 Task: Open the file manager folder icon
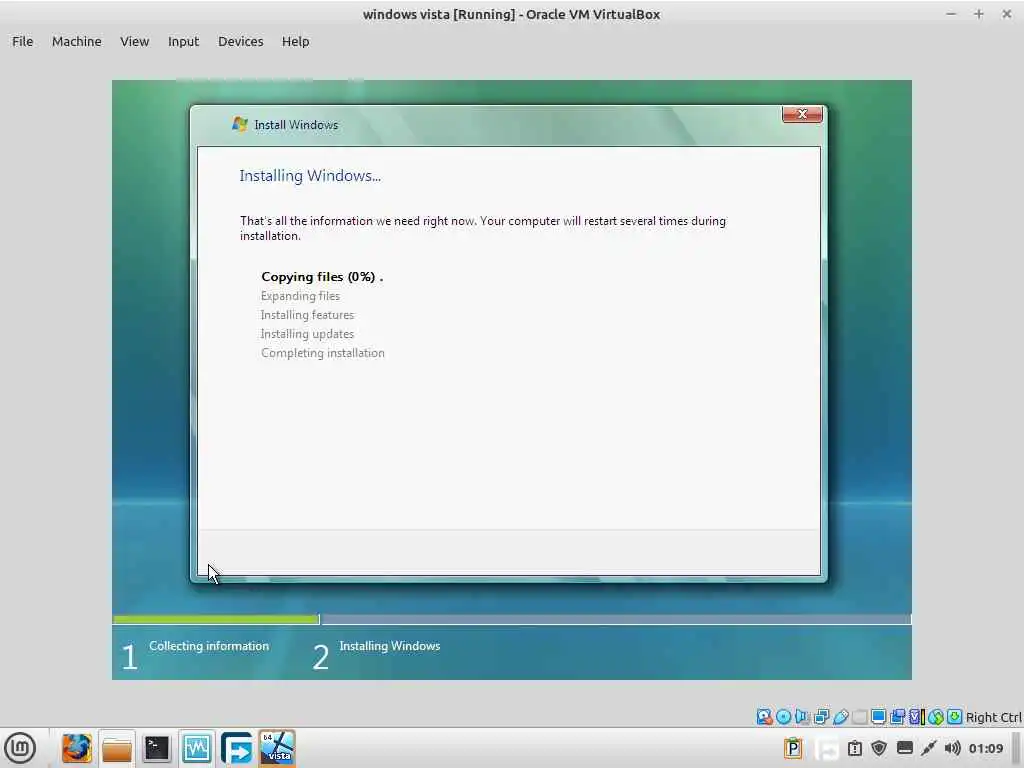tap(117, 748)
